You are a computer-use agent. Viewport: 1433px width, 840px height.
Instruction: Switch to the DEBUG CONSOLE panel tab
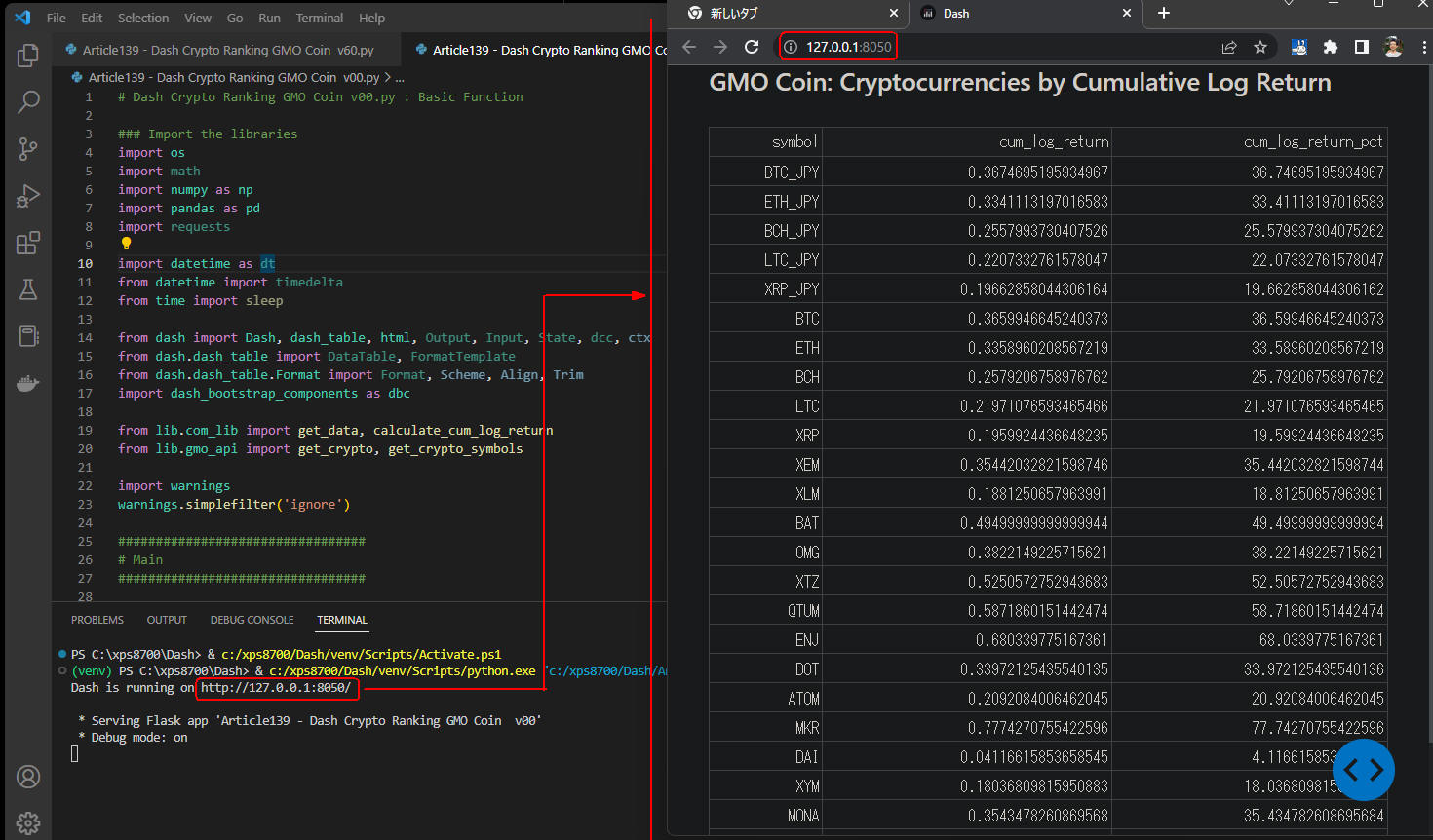click(252, 620)
